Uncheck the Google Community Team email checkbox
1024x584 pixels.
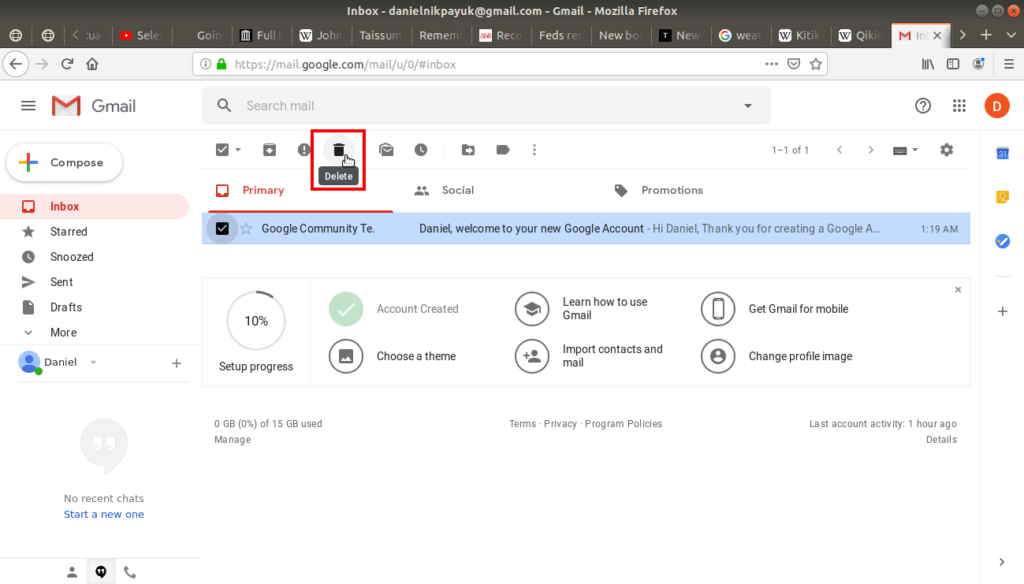[222, 229]
